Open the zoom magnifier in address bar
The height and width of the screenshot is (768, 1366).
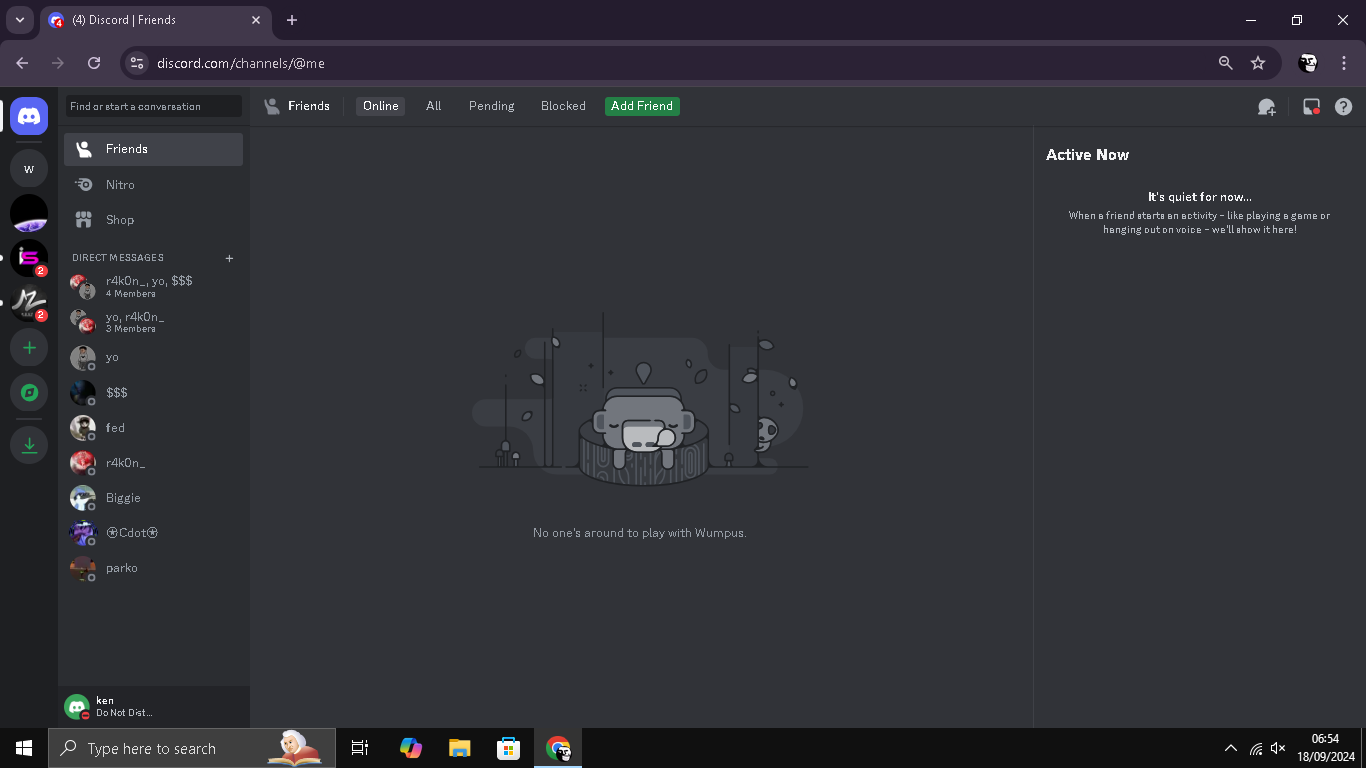[1225, 63]
